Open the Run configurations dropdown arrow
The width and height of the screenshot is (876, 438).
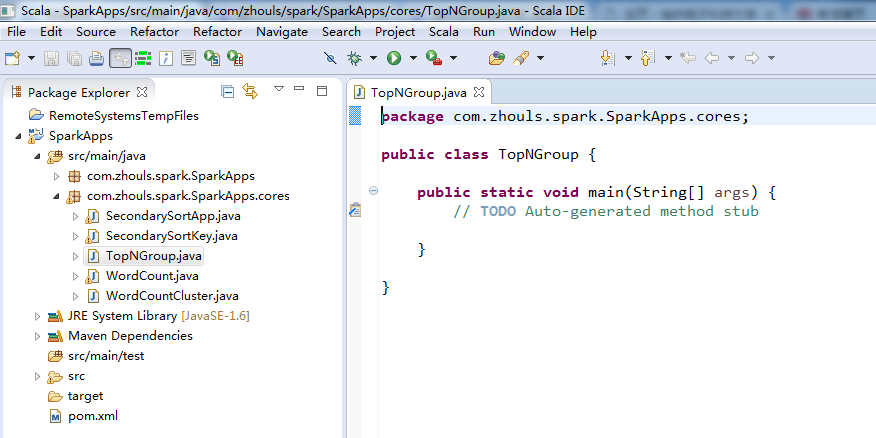413,58
